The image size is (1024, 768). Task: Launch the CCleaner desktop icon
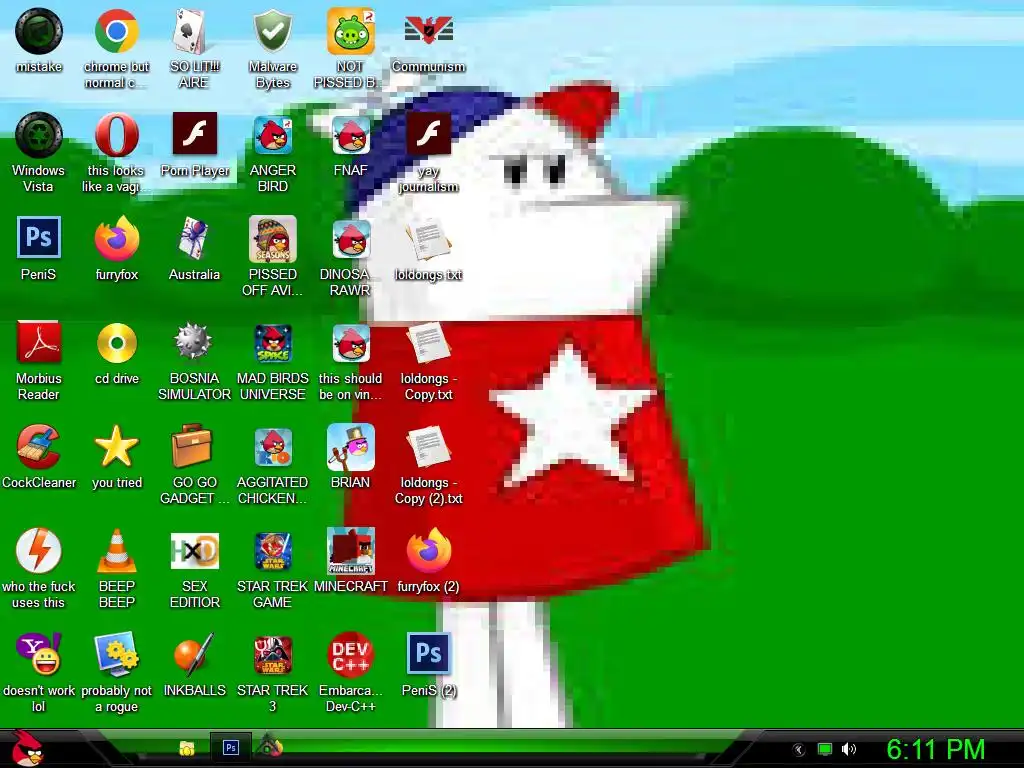(x=39, y=447)
